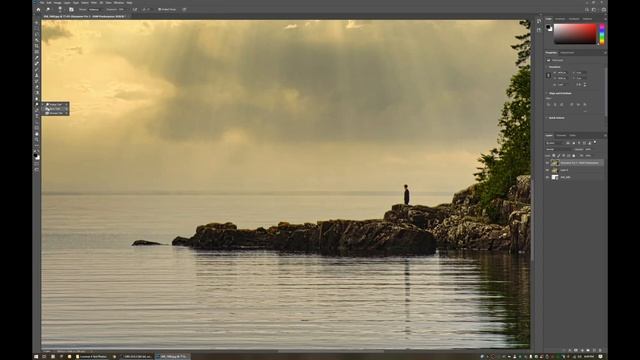Image resolution: width=640 pixels, height=360 pixels.
Task: Select the Rectangular Marquee tool
Action: coord(37,29)
